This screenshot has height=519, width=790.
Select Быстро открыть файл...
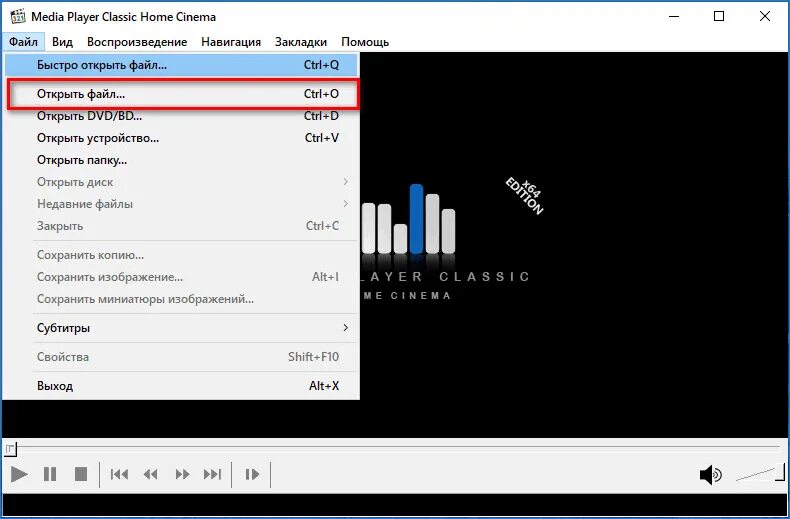point(181,65)
